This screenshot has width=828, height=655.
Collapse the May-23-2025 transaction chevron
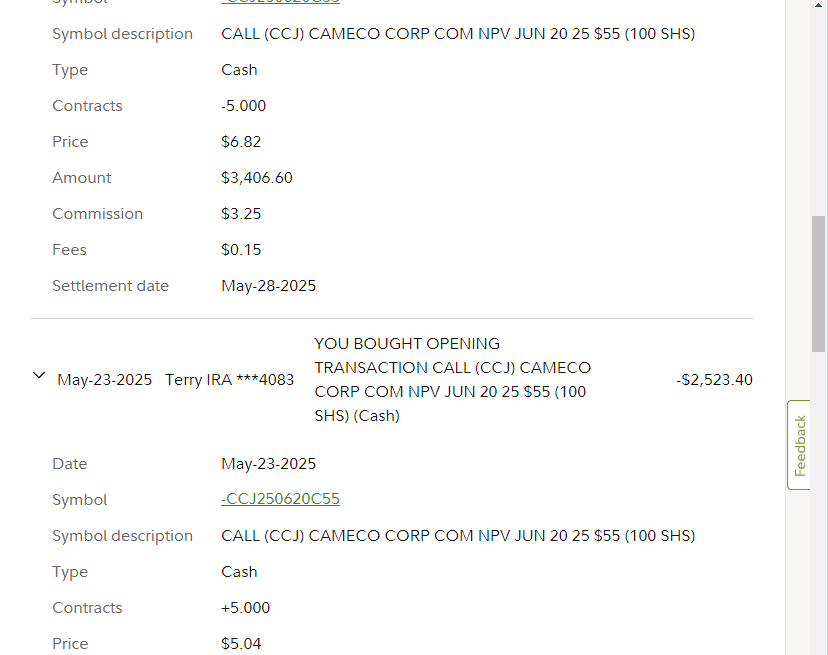39,376
